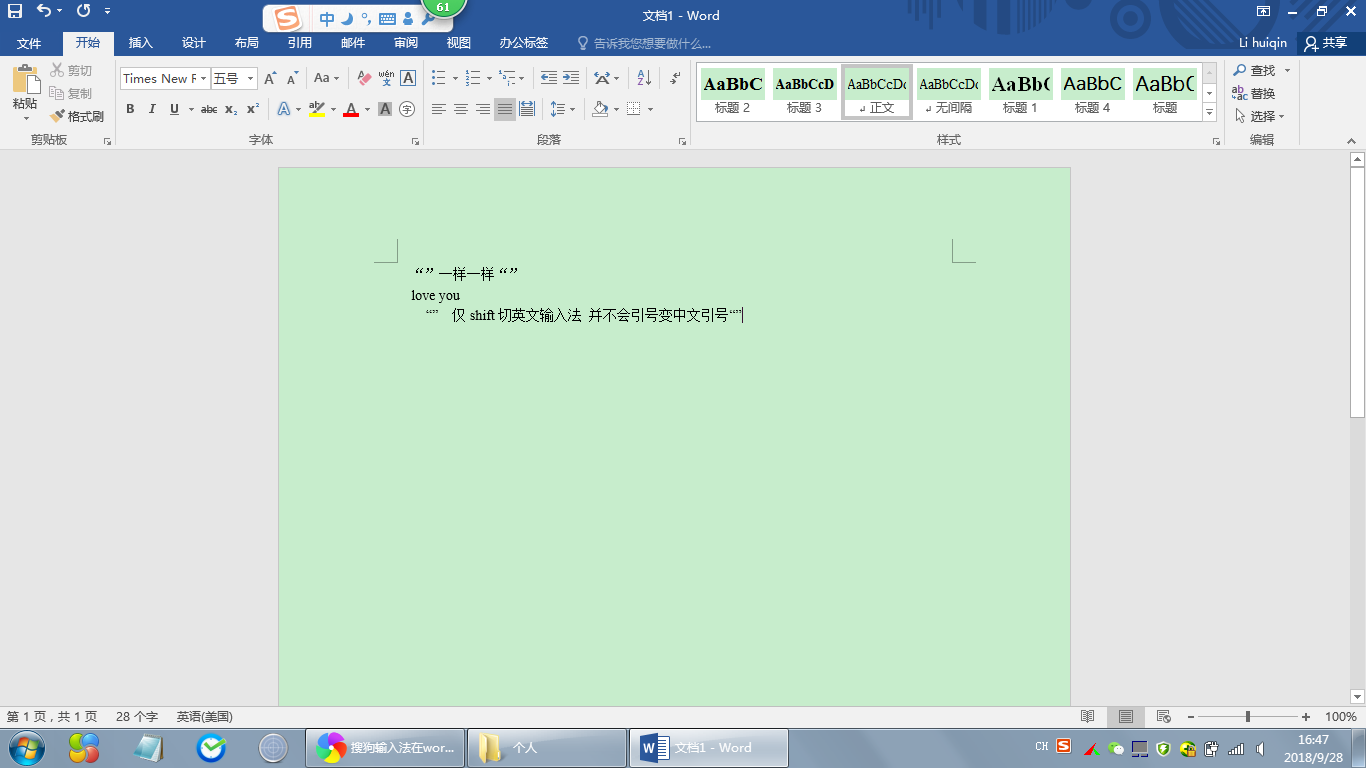
Task: Decrease paragraph indent
Action: (549, 78)
